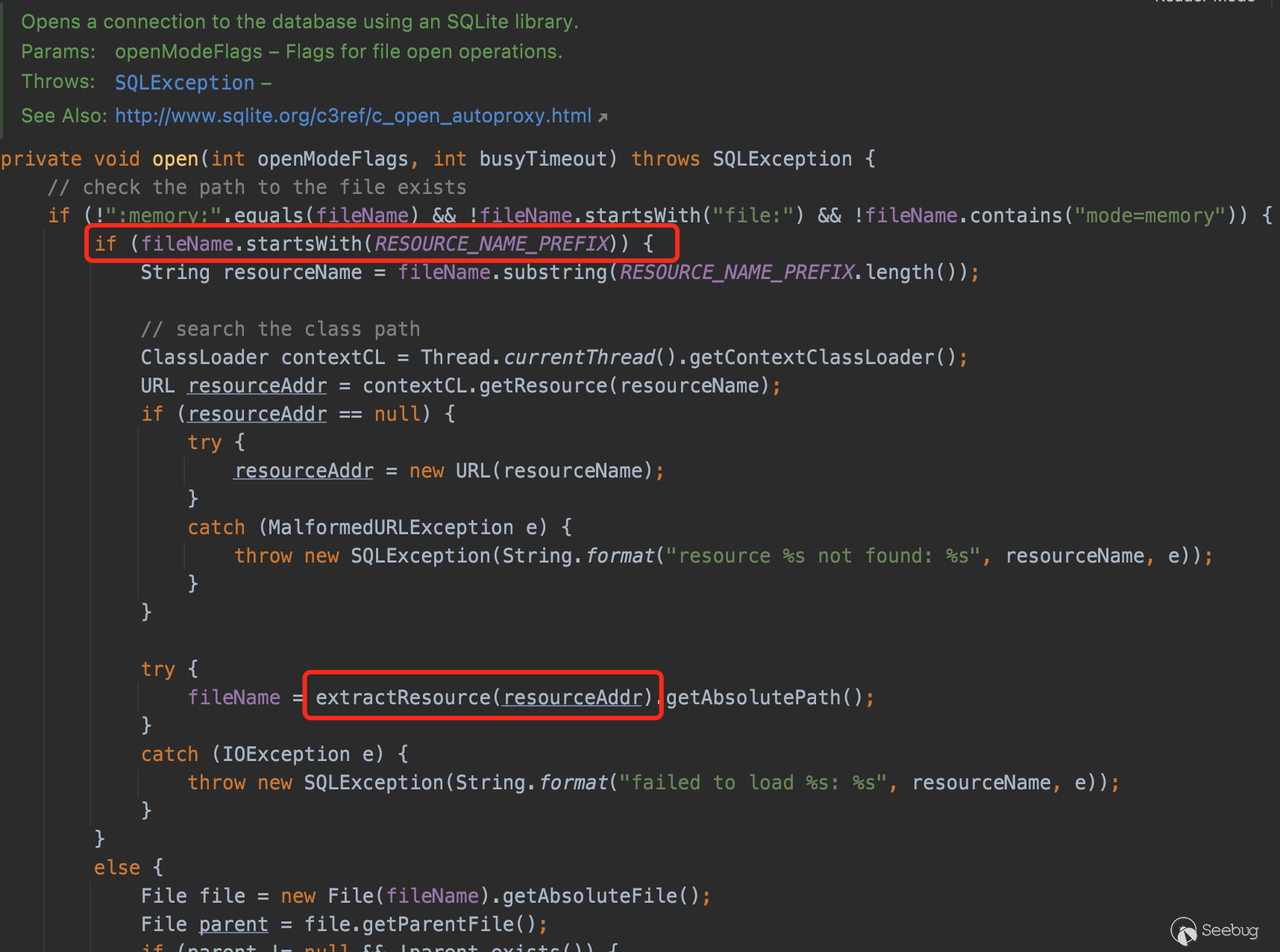The height and width of the screenshot is (952, 1280).
Task: Click the 'private' keyword of the open method
Action: [x=42, y=159]
